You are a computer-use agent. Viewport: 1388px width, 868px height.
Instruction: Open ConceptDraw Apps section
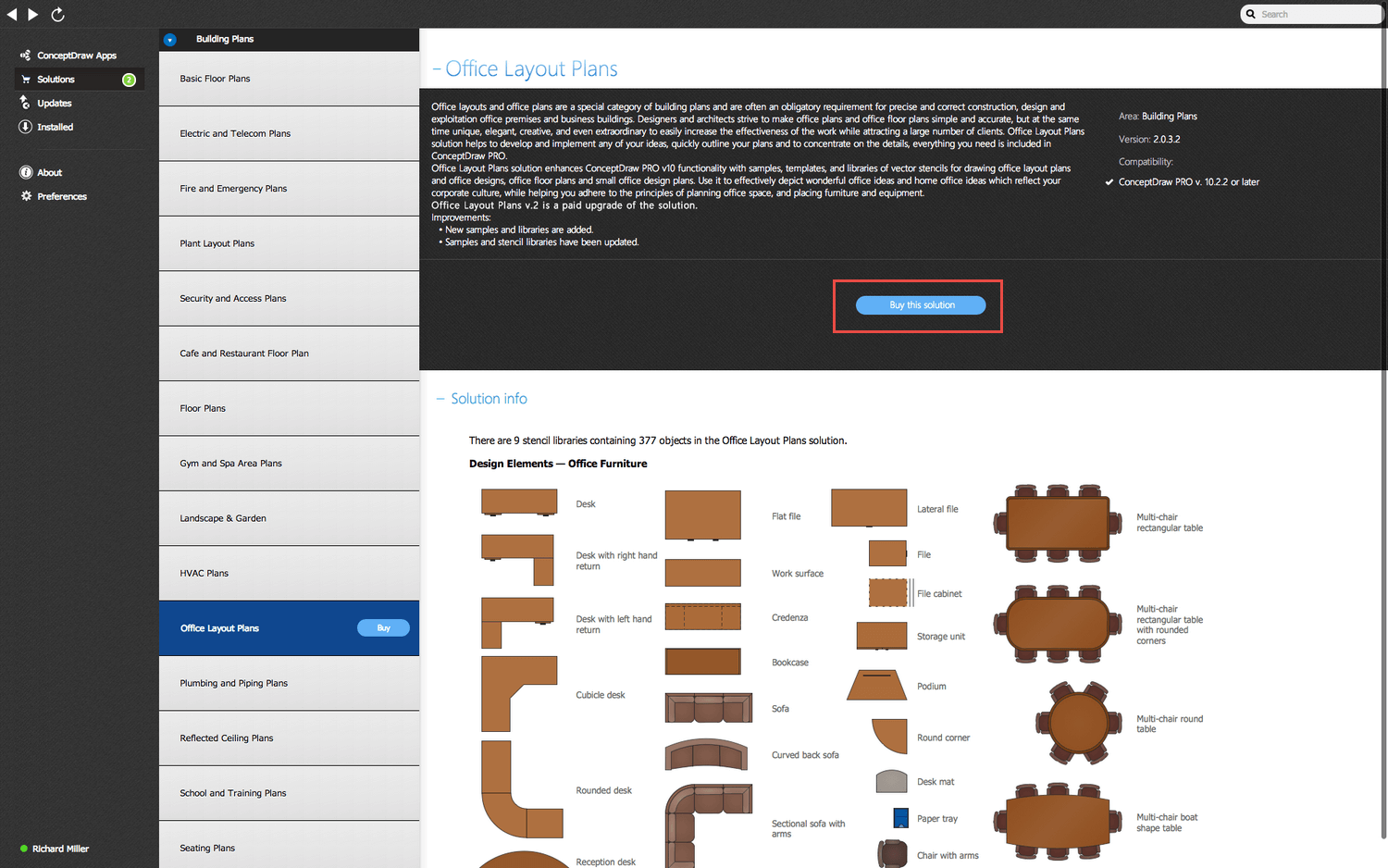(77, 56)
